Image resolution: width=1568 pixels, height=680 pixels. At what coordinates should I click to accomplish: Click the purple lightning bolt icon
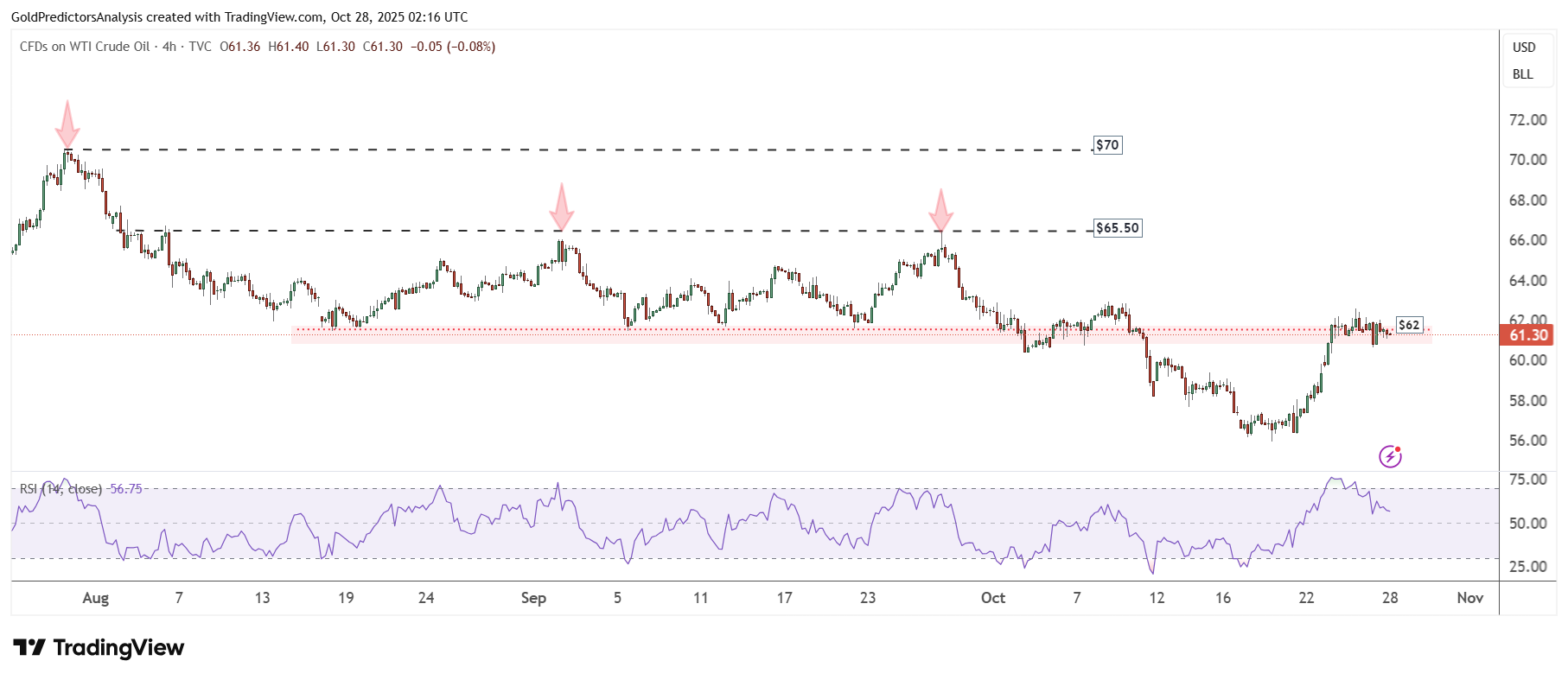coord(1390,456)
